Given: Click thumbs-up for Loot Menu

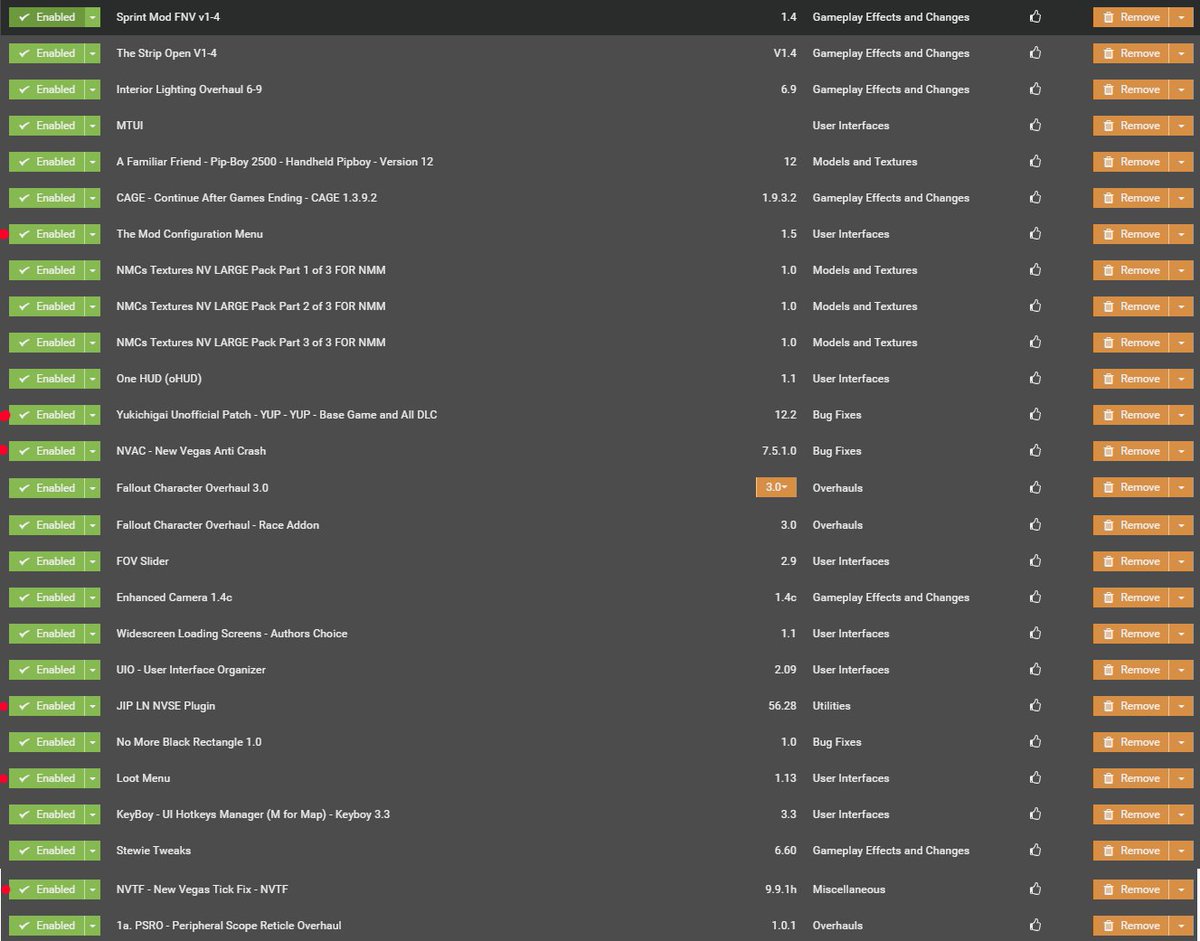Looking at the screenshot, I should pyautogui.click(x=1035, y=778).
